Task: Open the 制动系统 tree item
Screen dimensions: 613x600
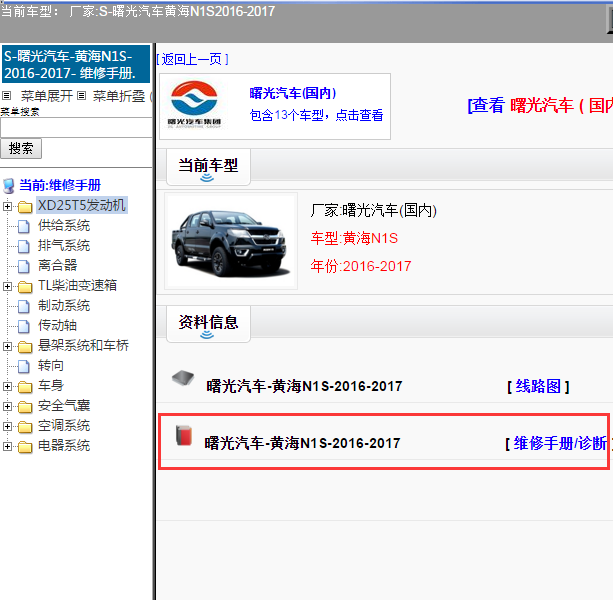Action: point(64,305)
